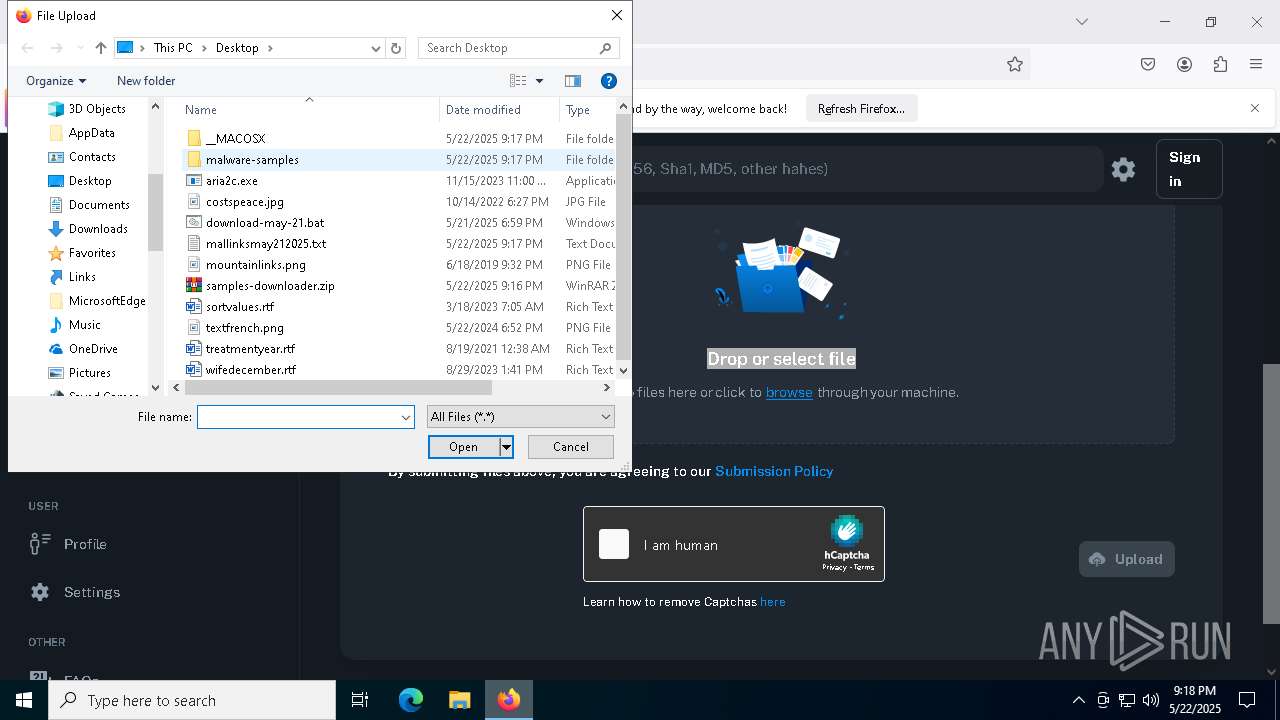This screenshot has height=720, width=1280.
Task: Open the notification center icon
Action: (1247, 700)
